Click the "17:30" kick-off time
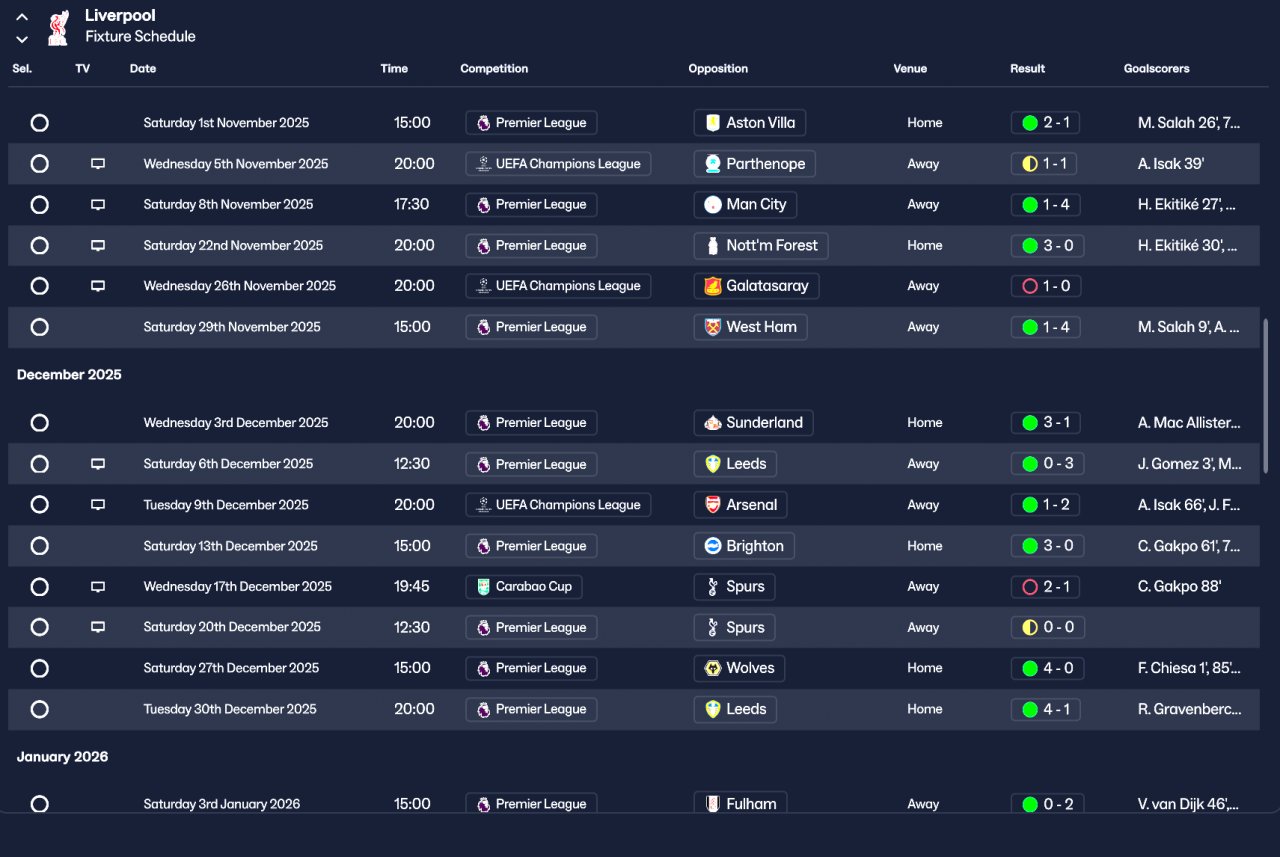 (412, 205)
